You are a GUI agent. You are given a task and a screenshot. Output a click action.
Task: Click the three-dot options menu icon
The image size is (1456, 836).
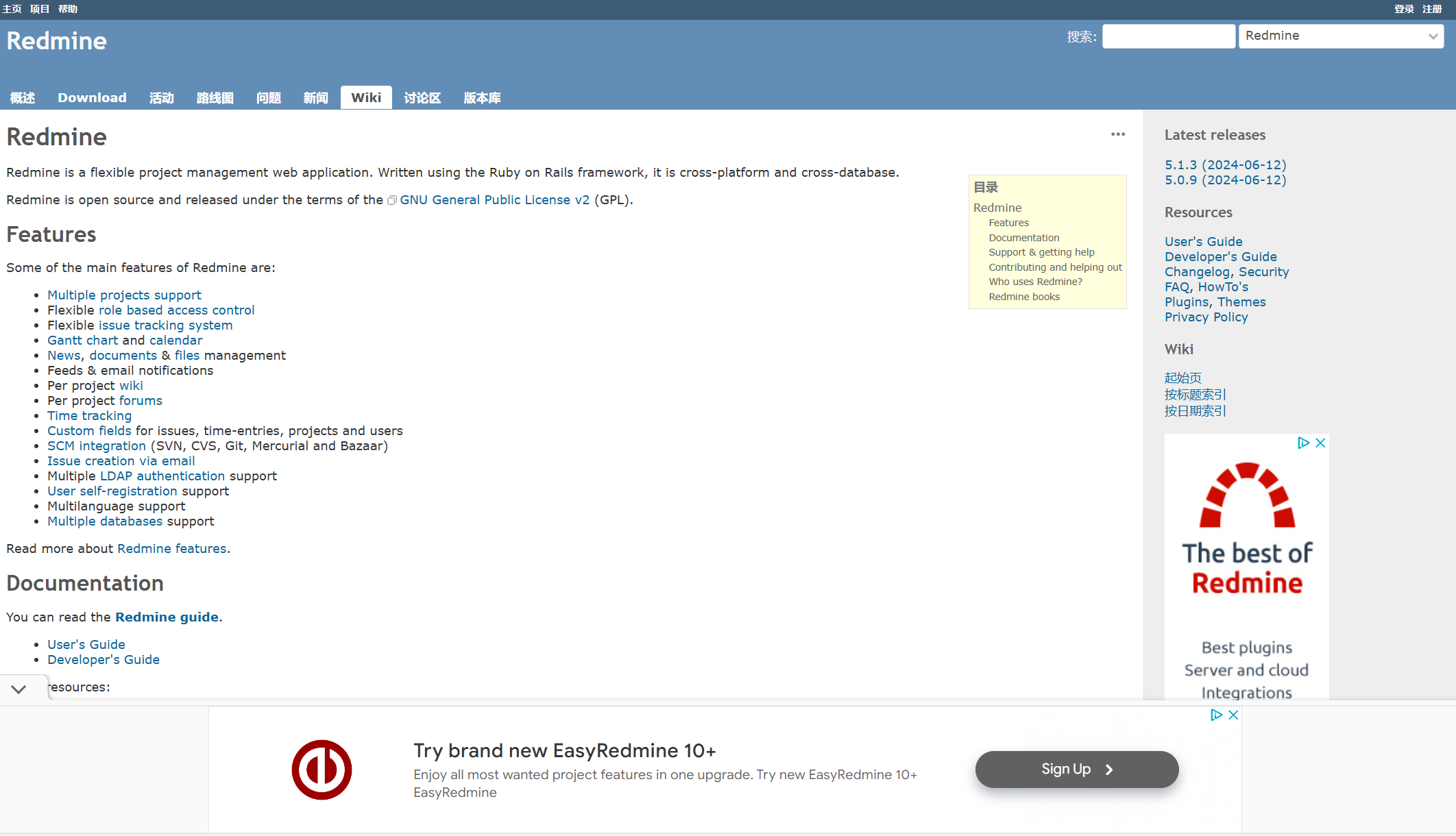[1118, 134]
